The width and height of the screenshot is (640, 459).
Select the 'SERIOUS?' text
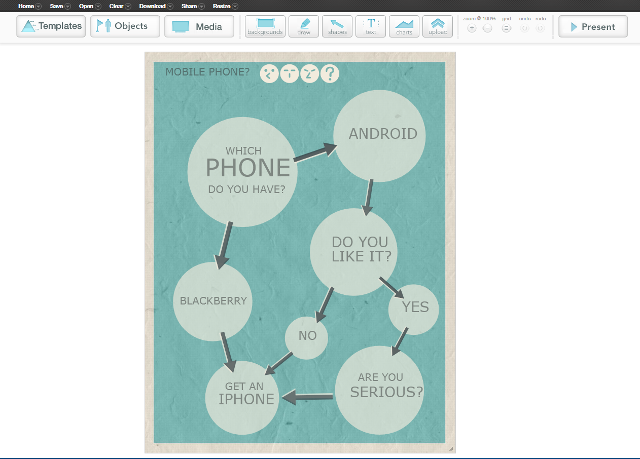386,392
